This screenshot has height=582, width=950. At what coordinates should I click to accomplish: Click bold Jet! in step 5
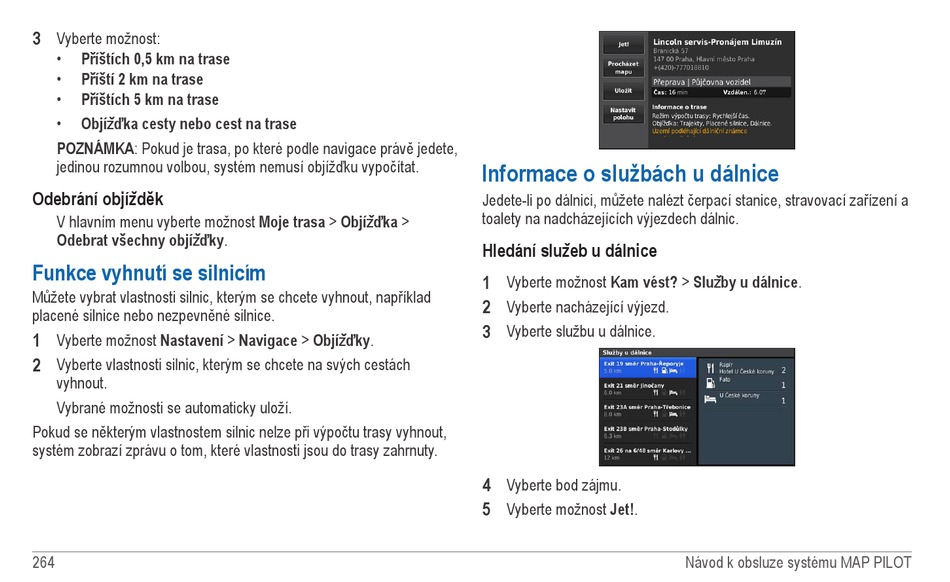pos(622,509)
